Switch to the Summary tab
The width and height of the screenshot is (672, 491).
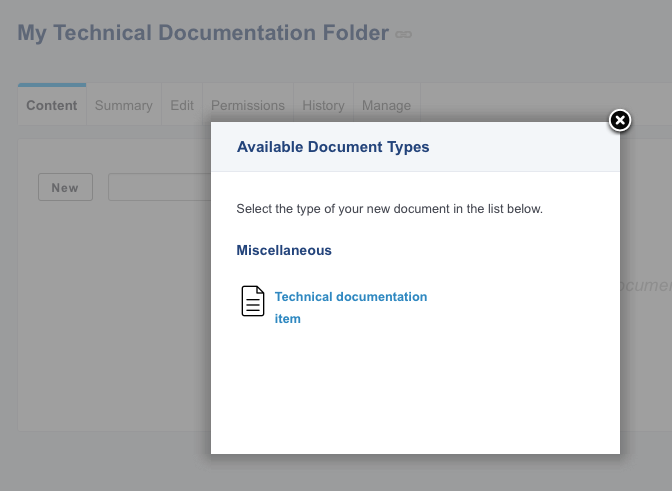123,105
